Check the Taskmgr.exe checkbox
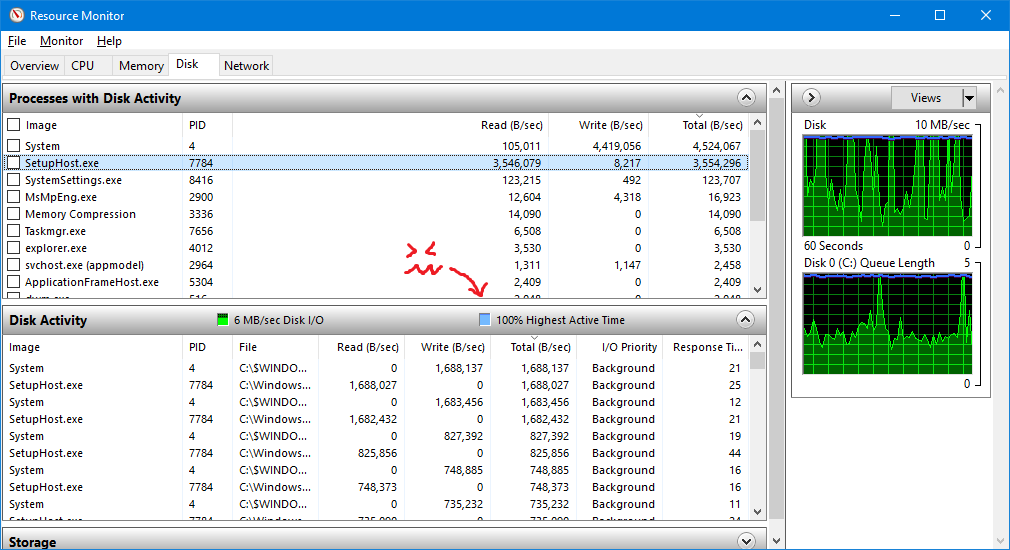This screenshot has width=1010, height=550. click(14, 231)
